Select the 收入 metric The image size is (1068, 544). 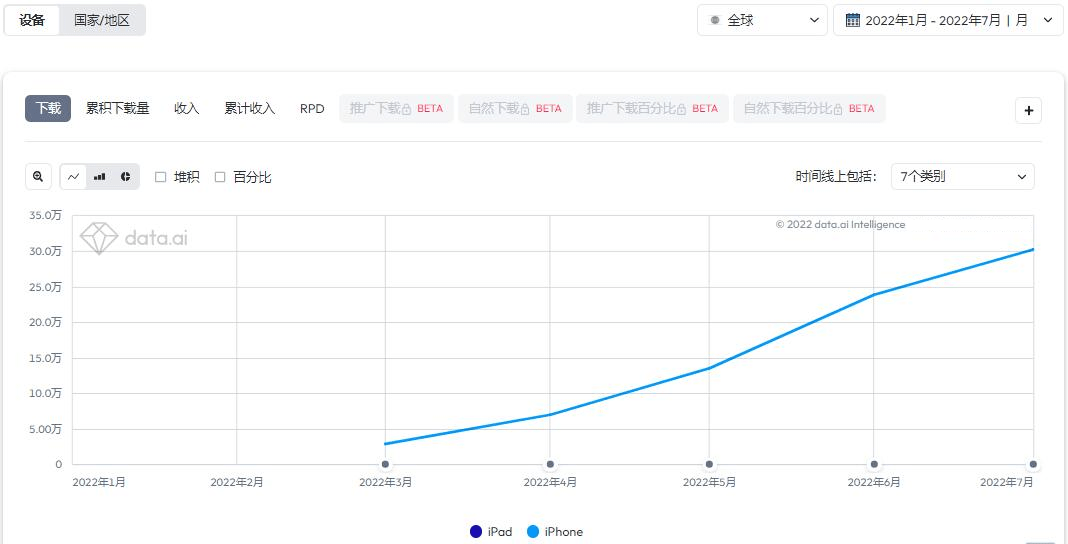[x=187, y=108]
